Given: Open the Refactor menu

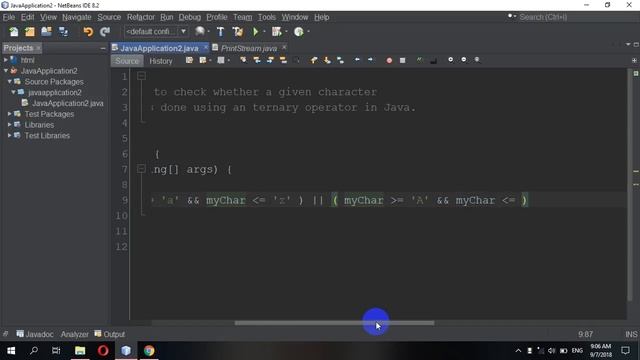Looking at the screenshot, I should coord(140,17).
